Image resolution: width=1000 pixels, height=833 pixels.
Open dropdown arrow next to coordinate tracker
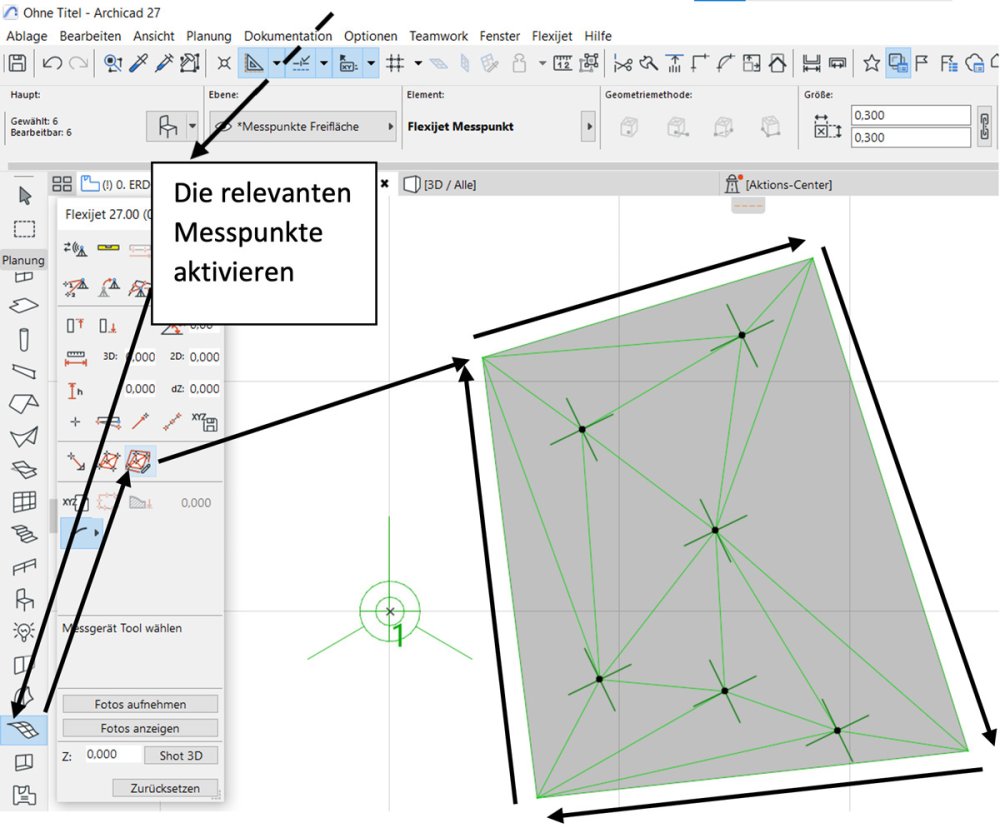click(371, 63)
